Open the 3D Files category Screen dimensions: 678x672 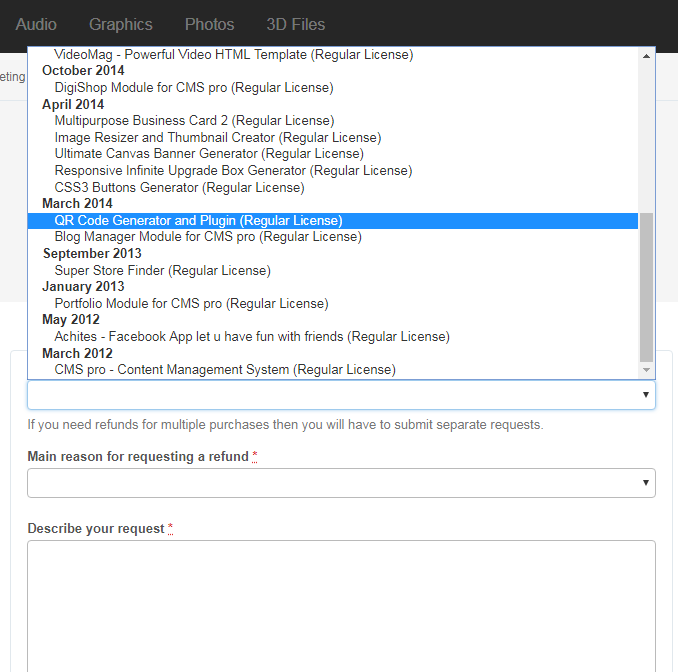pos(295,24)
